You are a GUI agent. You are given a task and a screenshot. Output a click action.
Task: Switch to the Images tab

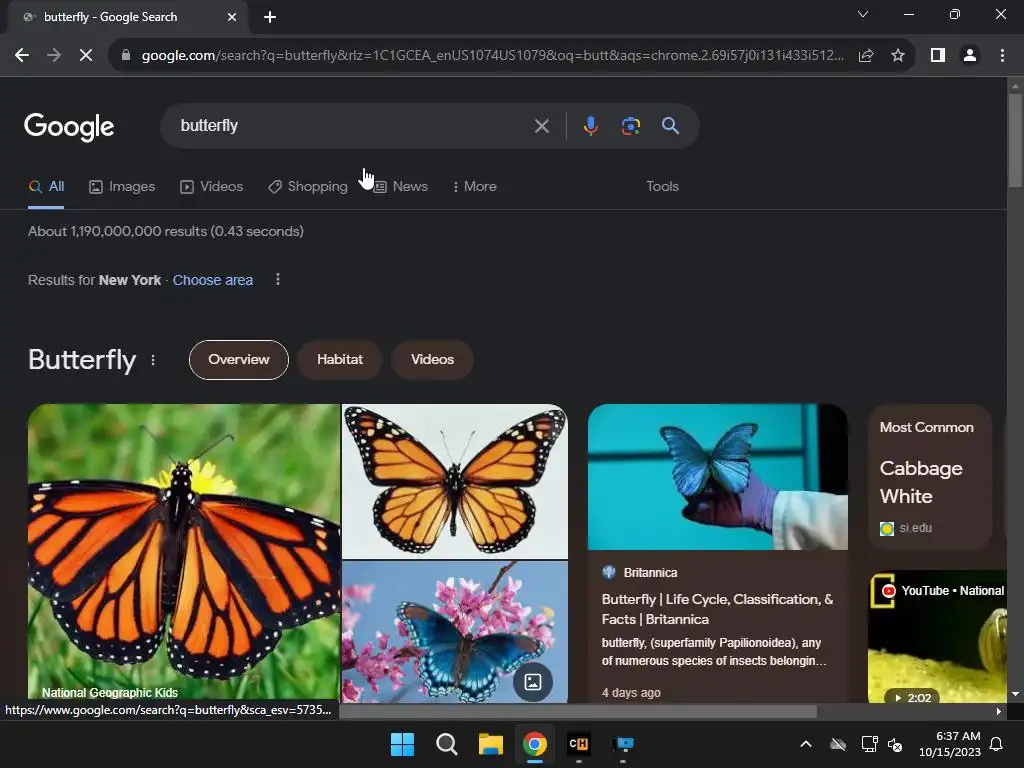pos(122,187)
